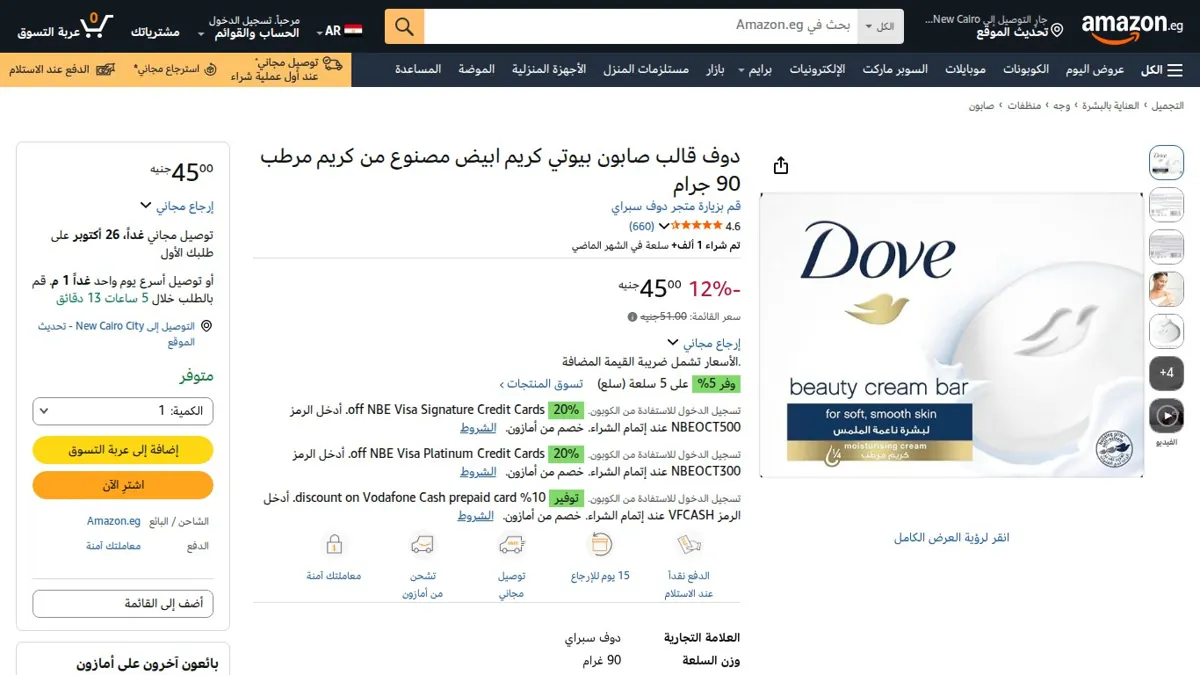Image resolution: width=1200 pixels, height=675 pixels.
Task: Select first Dove product thumbnail
Action: [x=1166, y=163]
